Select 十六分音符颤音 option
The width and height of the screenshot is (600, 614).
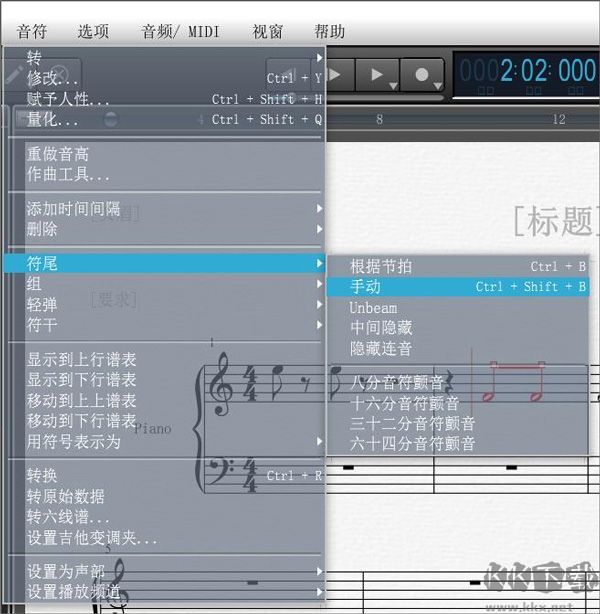pos(458,403)
